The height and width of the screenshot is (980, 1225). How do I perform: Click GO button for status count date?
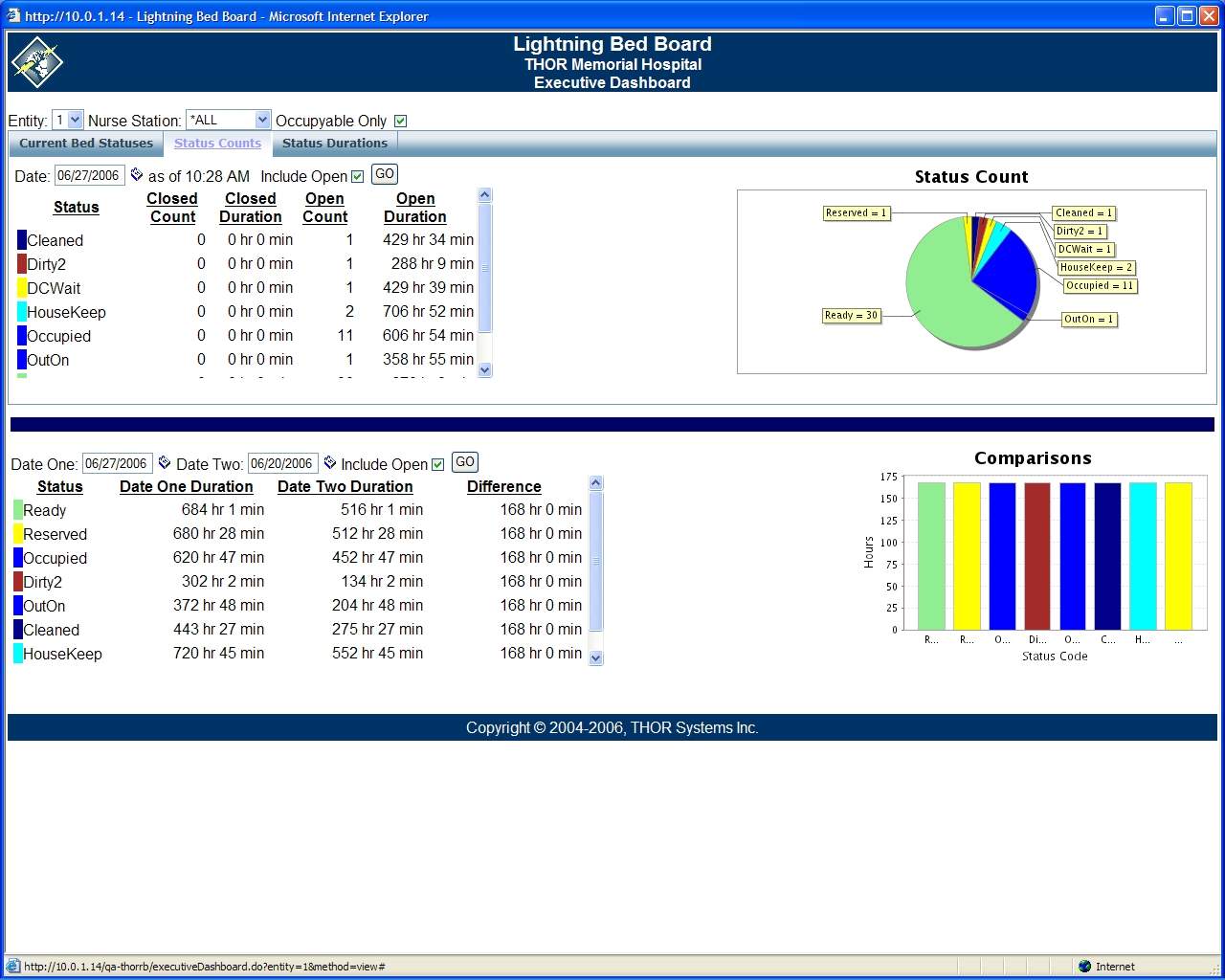coord(385,174)
